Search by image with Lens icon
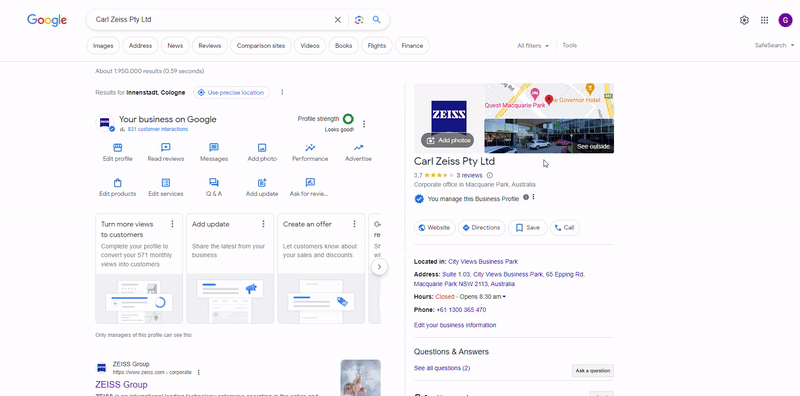The height and width of the screenshot is (396, 800). click(359, 20)
